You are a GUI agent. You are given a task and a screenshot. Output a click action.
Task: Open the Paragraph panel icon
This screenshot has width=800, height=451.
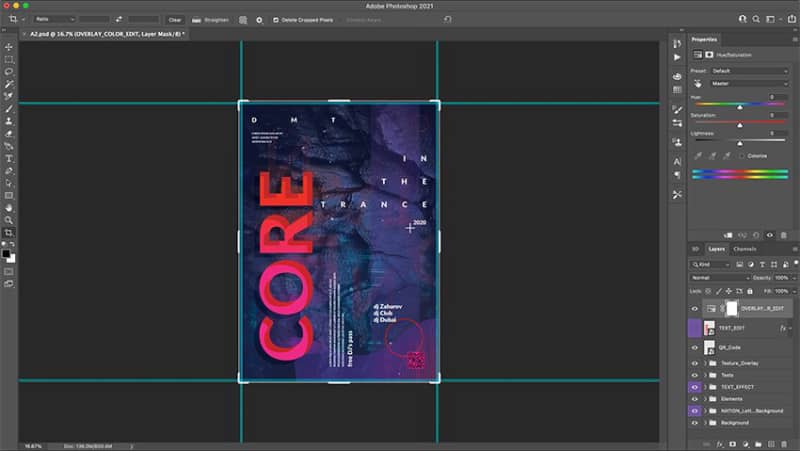677,175
